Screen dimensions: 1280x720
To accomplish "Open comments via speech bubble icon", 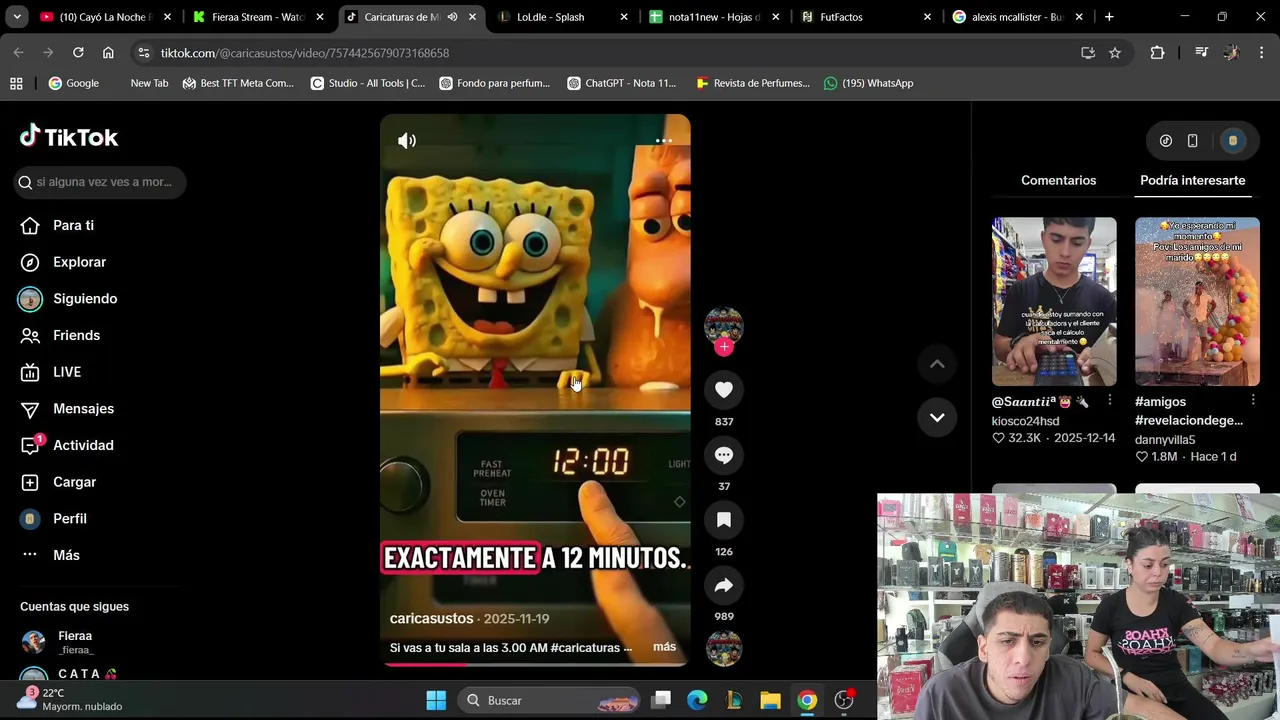I will (724, 455).
